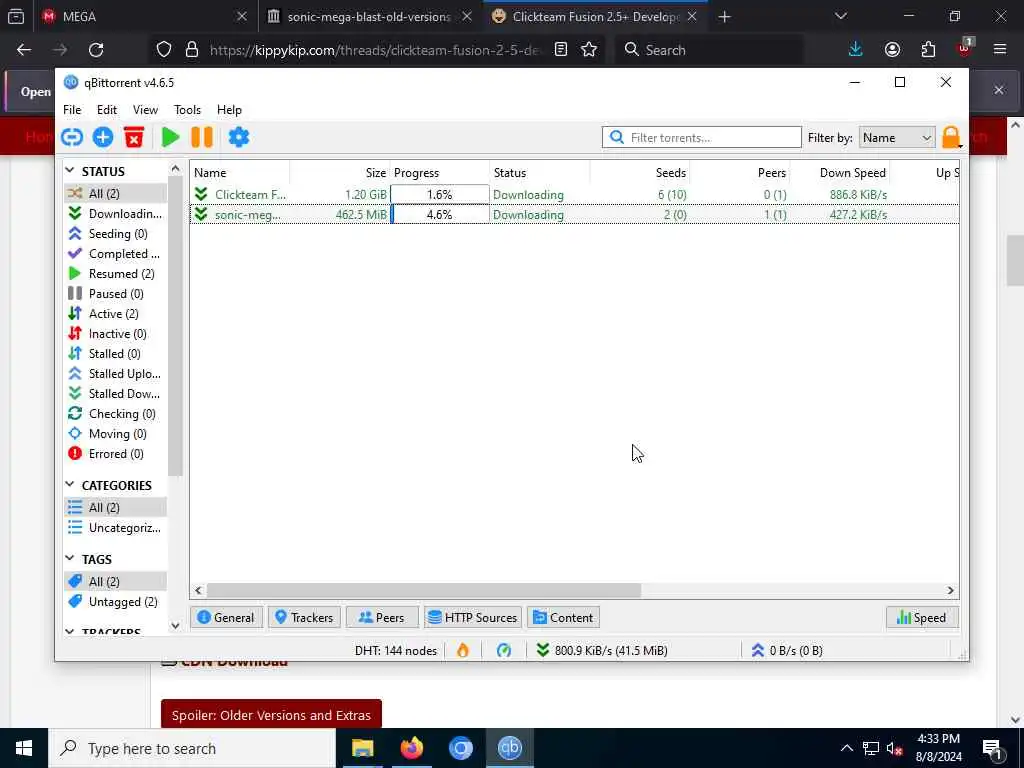
Task: Click the horizontal scrollbar in torrent list
Action: click(424, 590)
